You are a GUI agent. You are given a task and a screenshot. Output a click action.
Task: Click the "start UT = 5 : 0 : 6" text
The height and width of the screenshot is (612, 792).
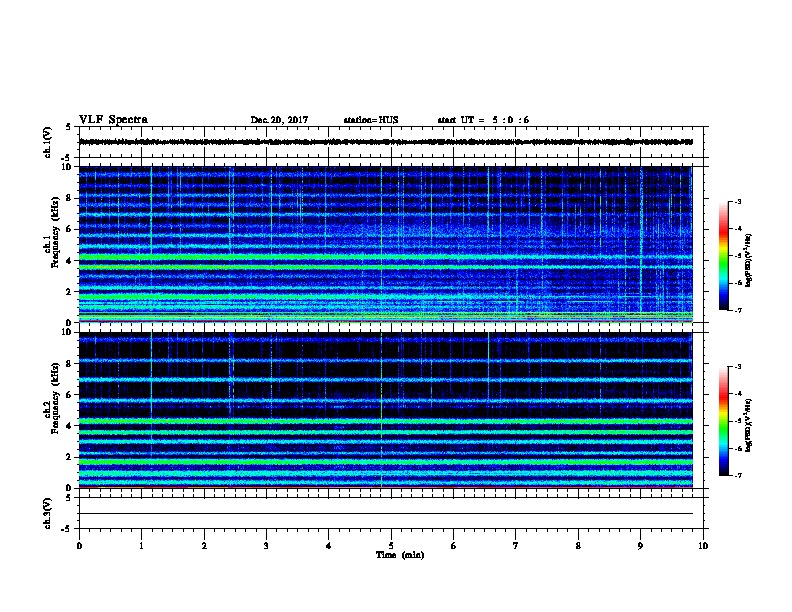(x=483, y=120)
